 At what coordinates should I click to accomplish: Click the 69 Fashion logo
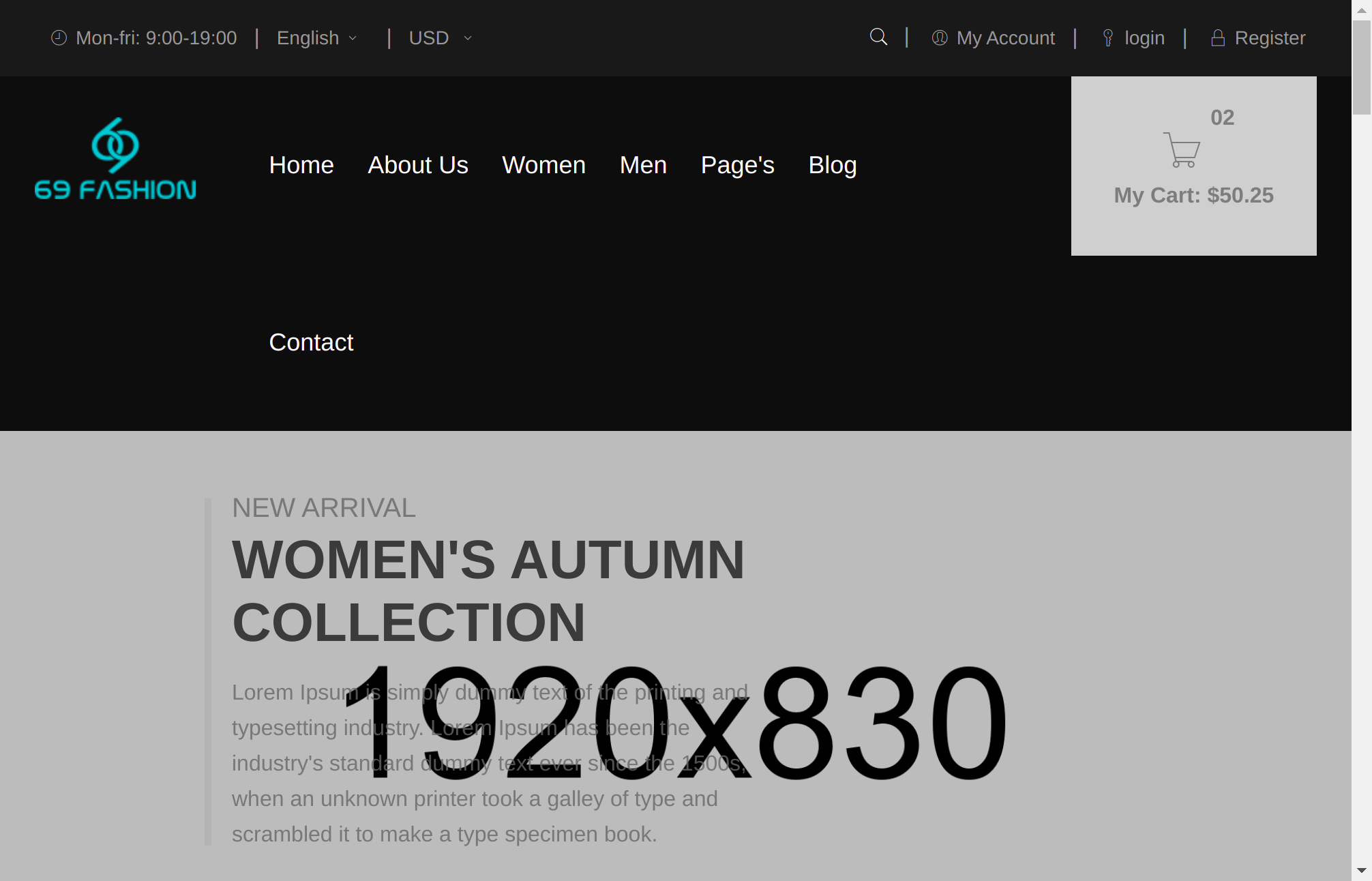tap(115, 160)
